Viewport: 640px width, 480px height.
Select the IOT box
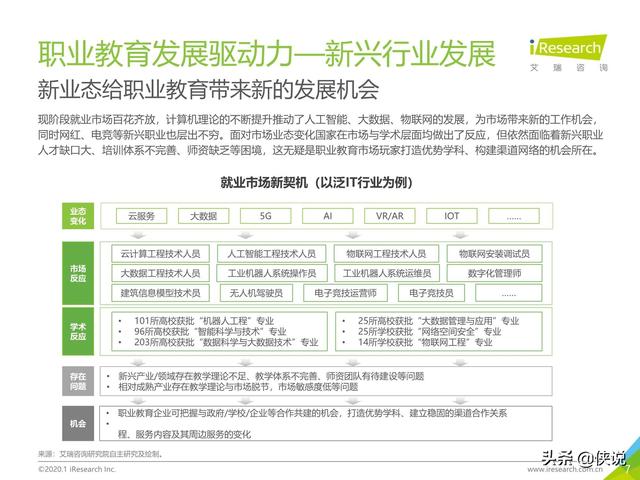click(x=452, y=216)
